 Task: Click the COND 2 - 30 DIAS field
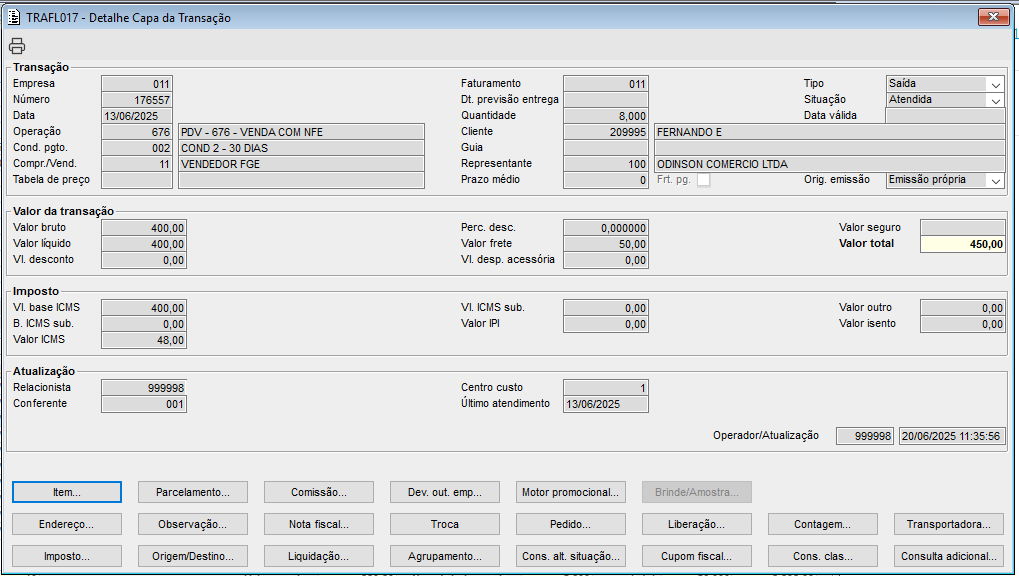302,148
